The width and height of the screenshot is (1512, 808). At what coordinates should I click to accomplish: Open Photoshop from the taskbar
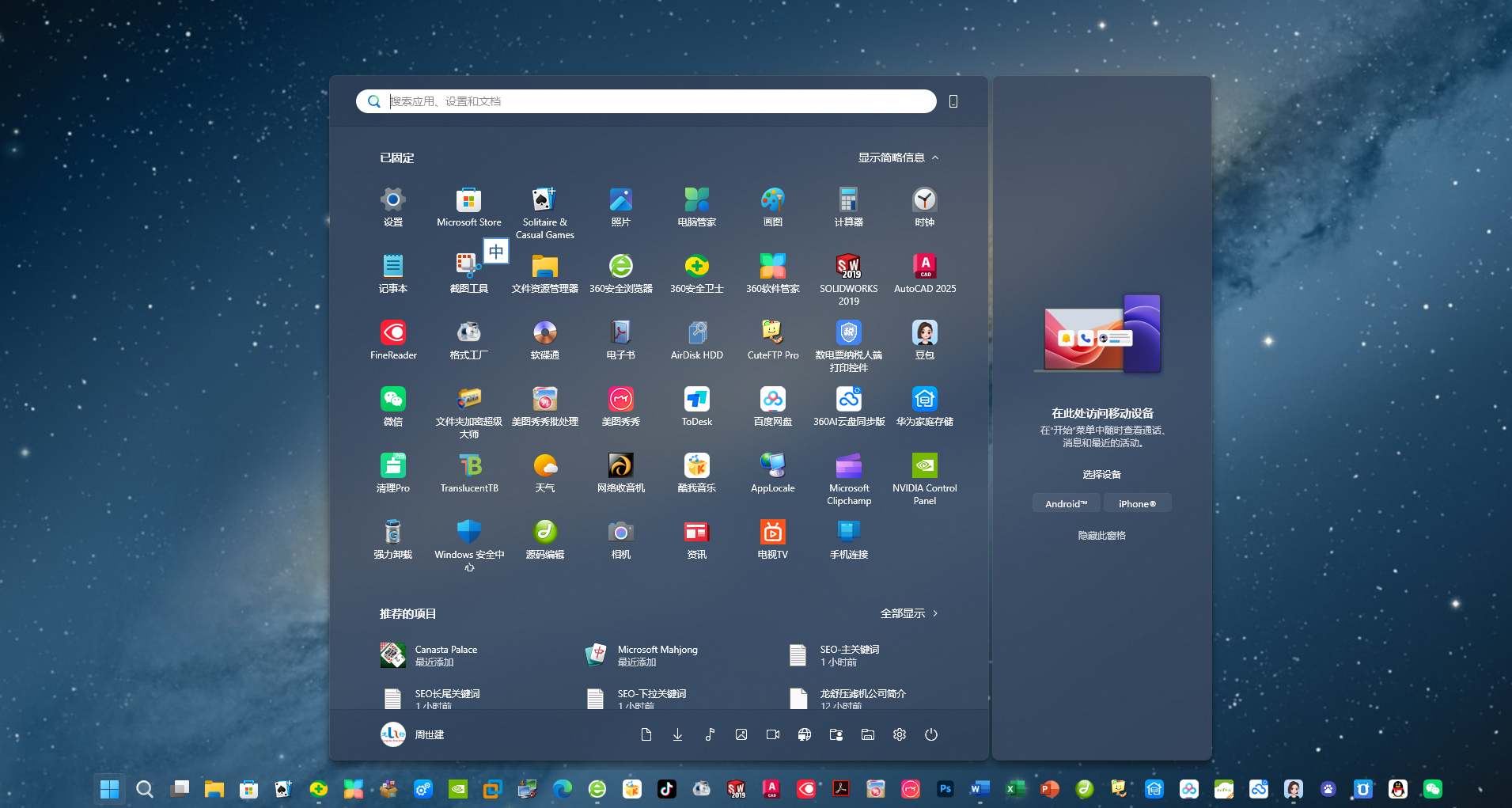tap(945, 789)
